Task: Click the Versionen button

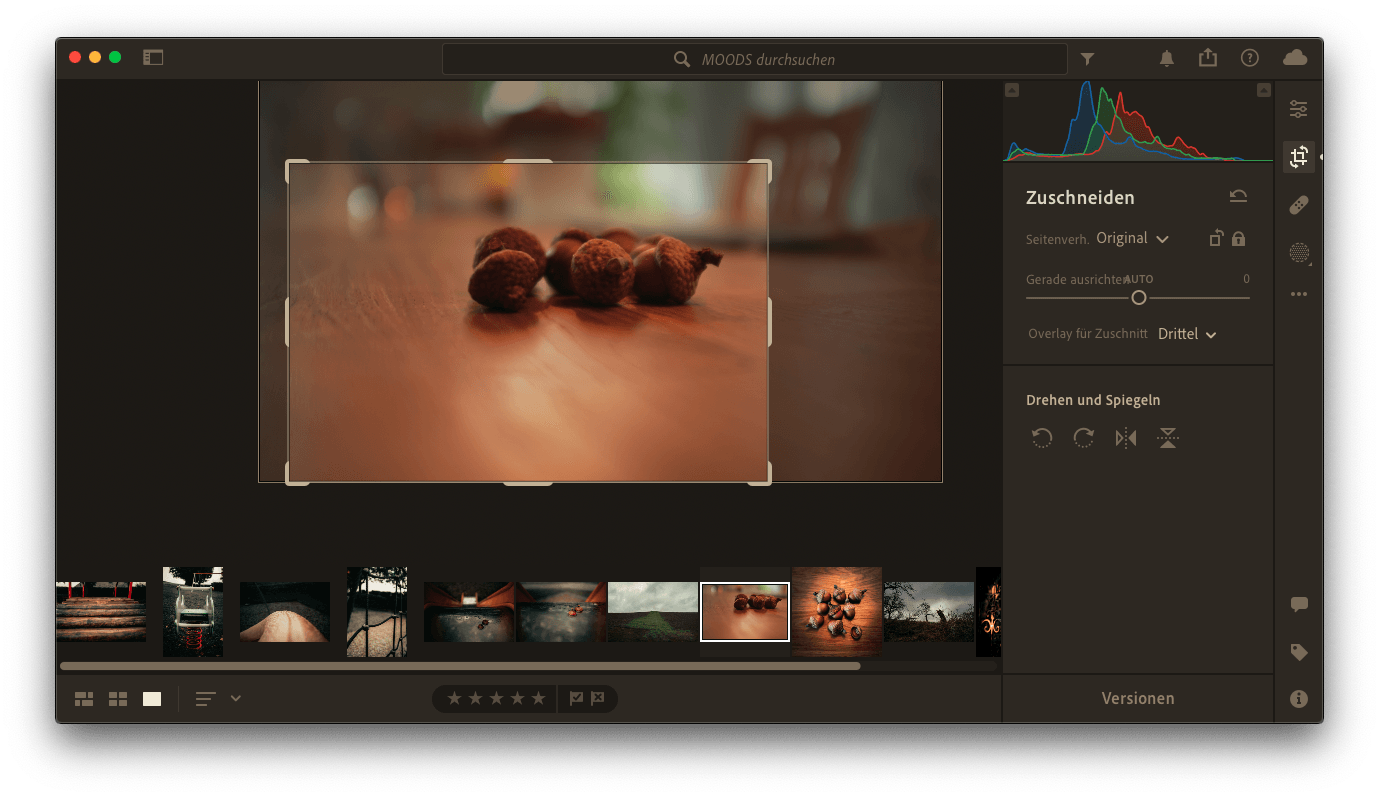Action: click(x=1137, y=698)
